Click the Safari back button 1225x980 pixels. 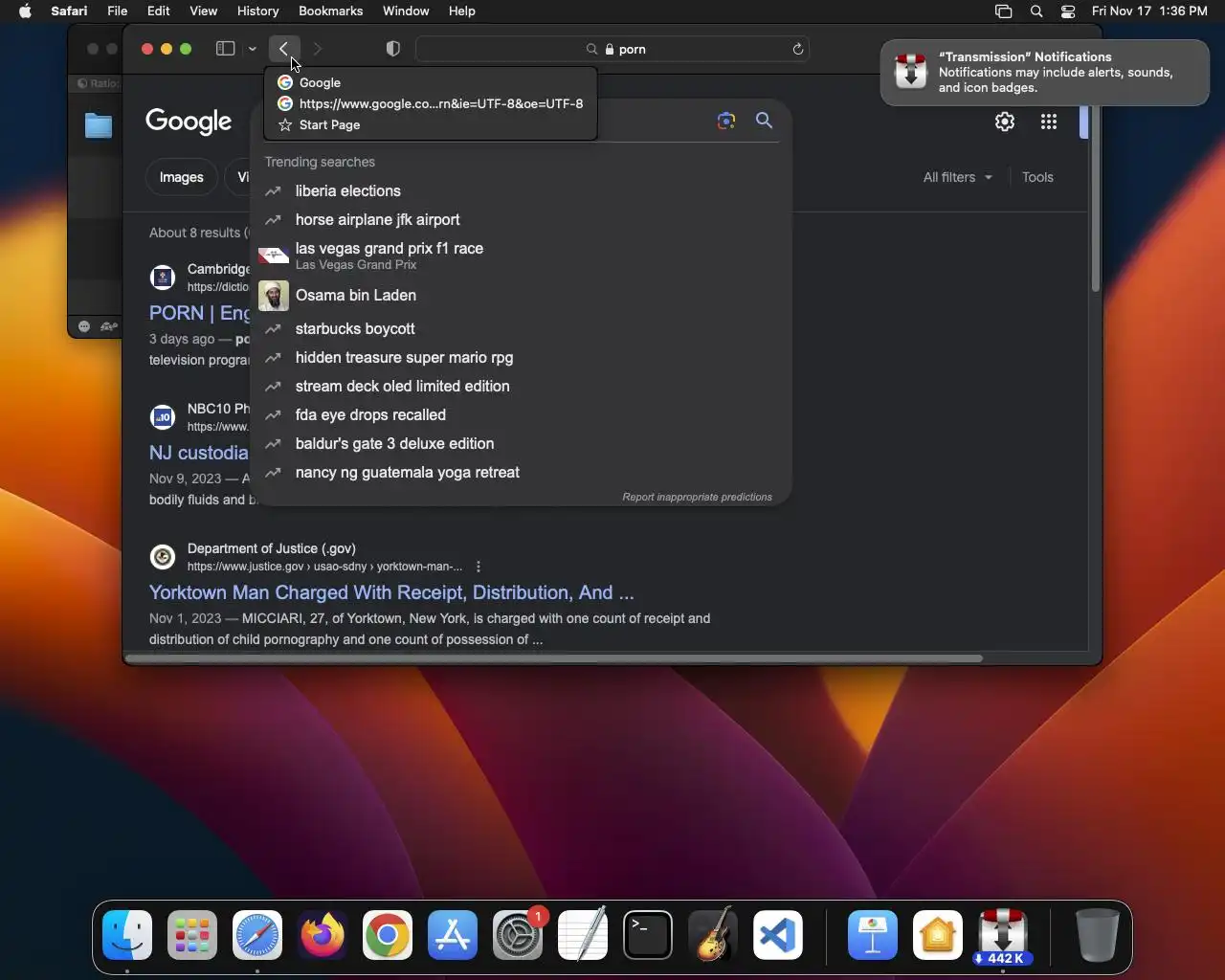(x=284, y=49)
